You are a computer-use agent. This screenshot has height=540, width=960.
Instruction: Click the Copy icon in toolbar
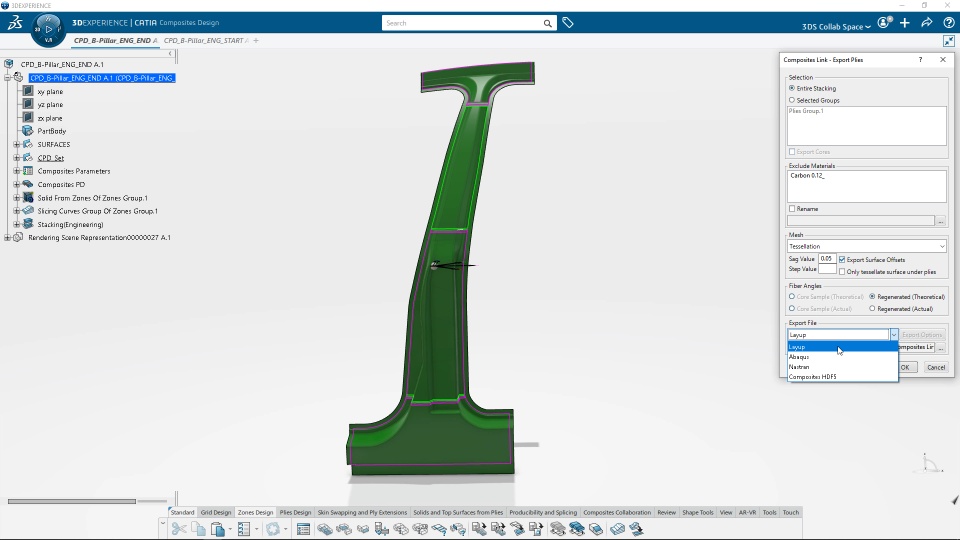(x=198, y=528)
